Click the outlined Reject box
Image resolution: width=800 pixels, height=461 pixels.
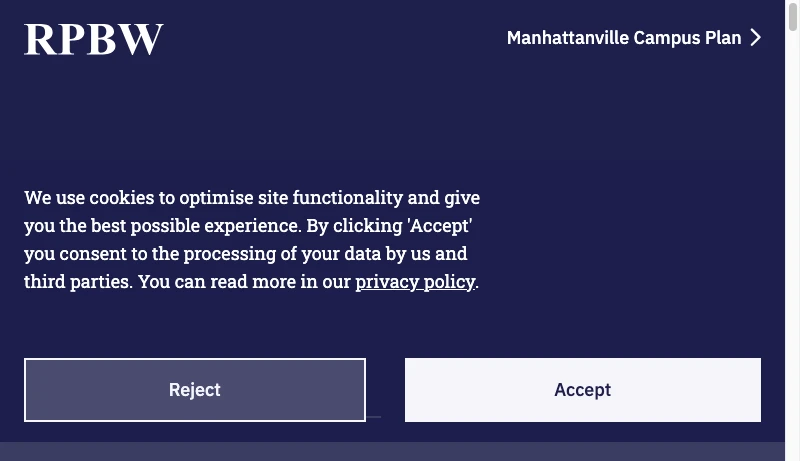[x=195, y=390]
